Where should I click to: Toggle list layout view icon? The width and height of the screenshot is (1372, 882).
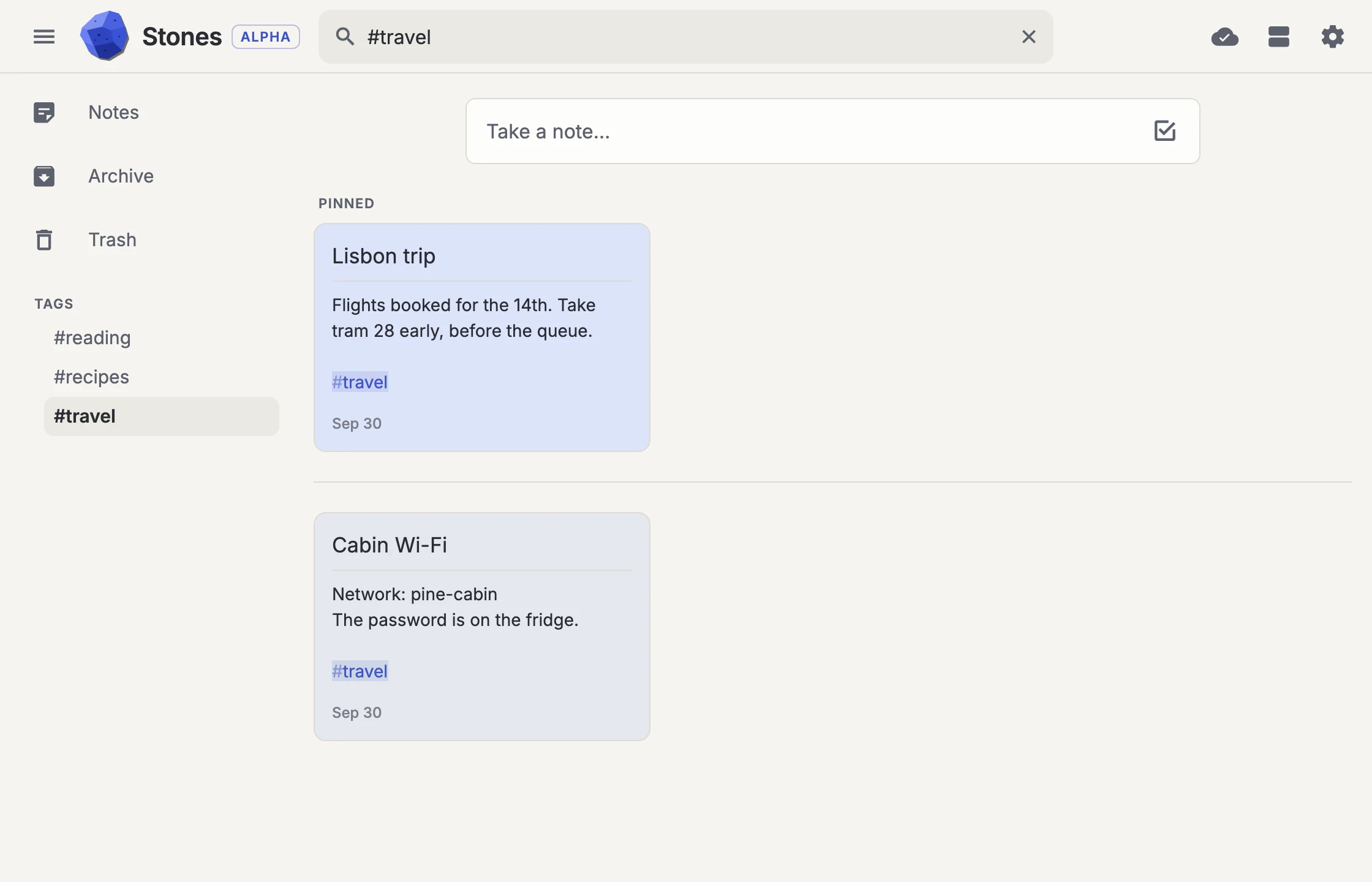(1279, 37)
